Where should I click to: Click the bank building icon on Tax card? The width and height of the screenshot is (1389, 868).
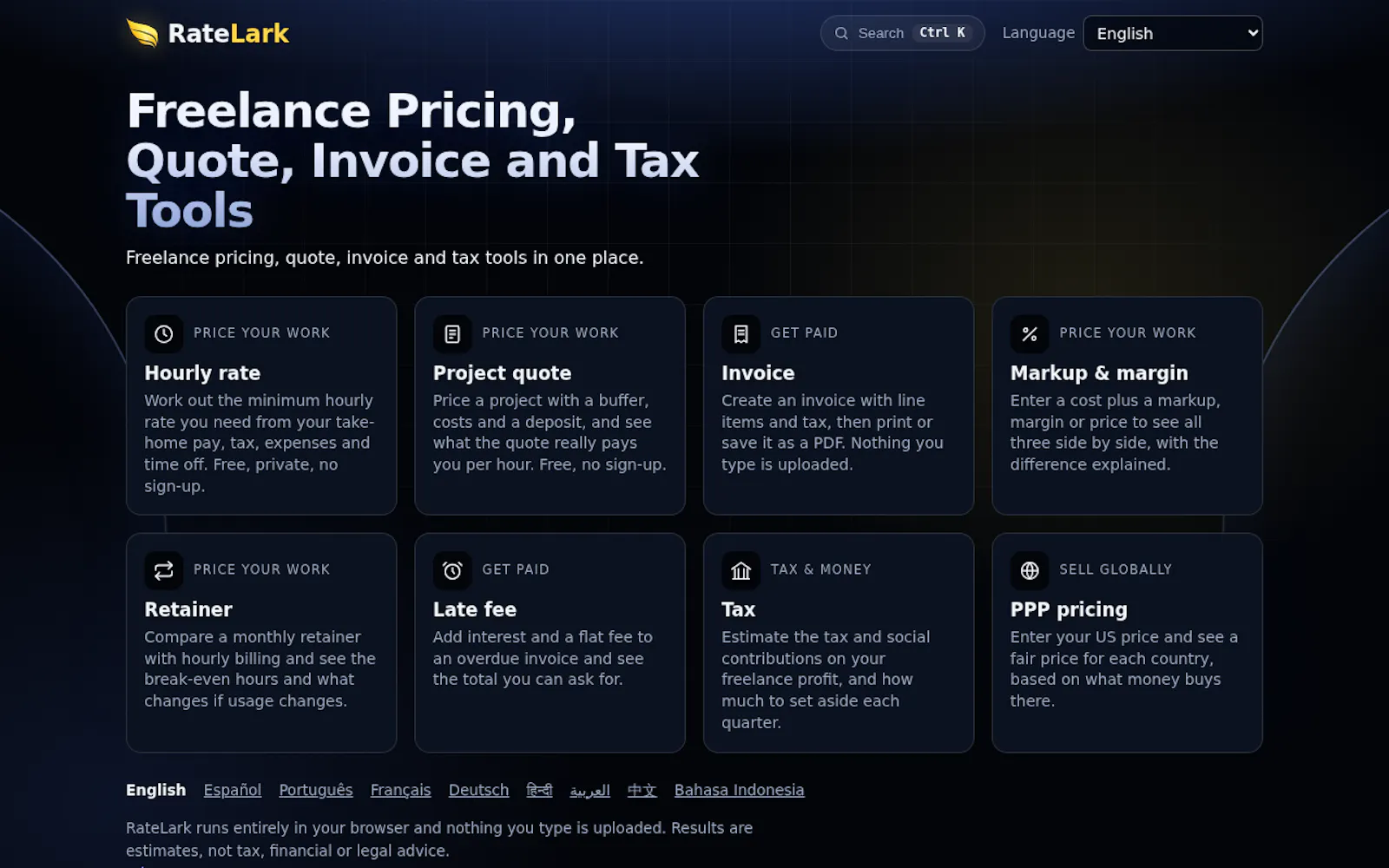(x=741, y=570)
